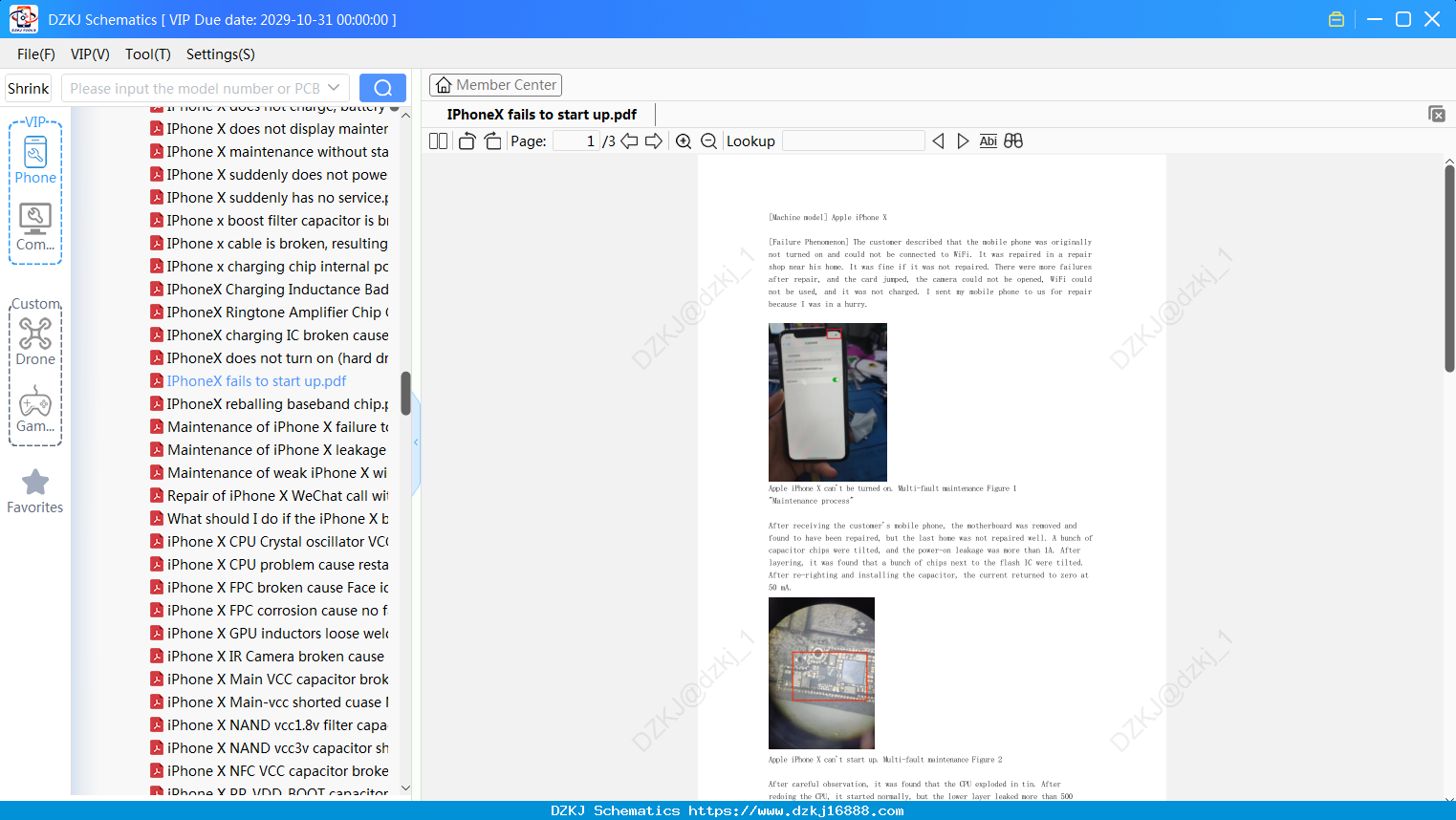This screenshot has height=820, width=1456.
Task: Open 'IPhone X does not display mainter' file
Action: pos(270,129)
